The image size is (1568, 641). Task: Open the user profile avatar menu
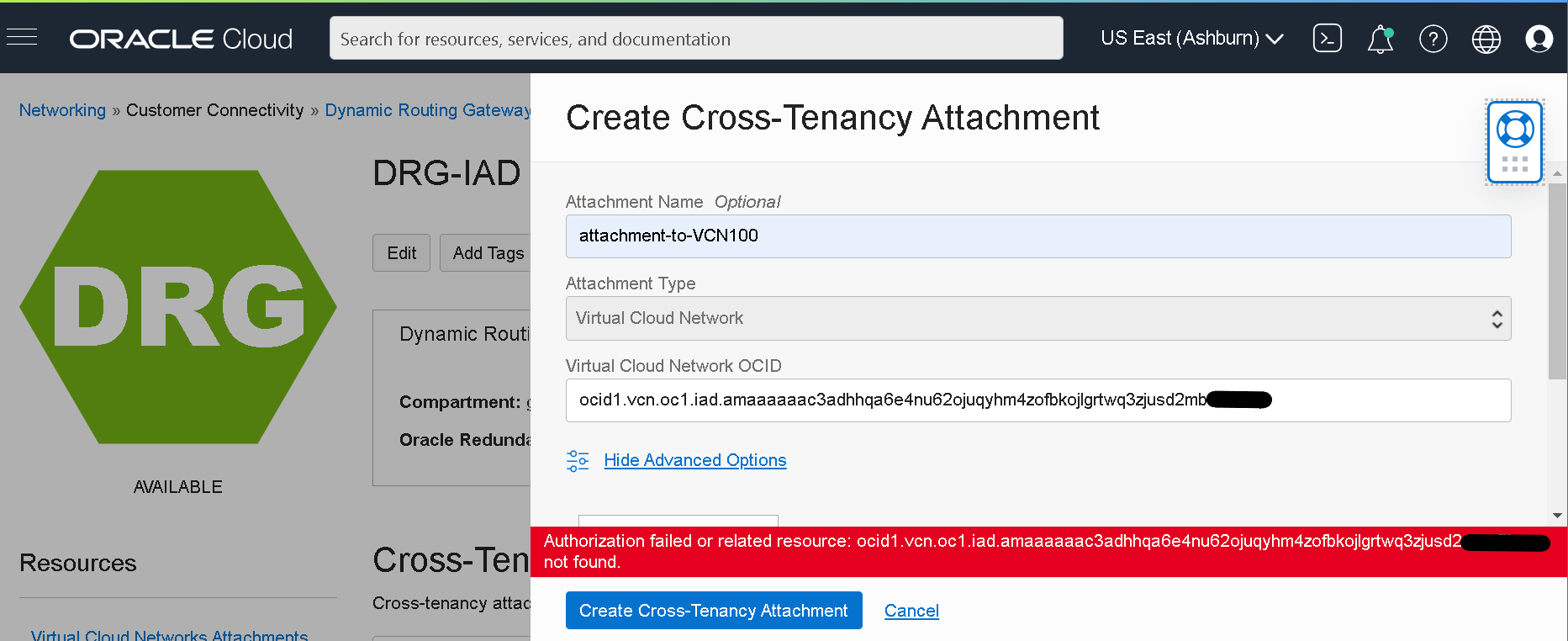click(x=1539, y=39)
